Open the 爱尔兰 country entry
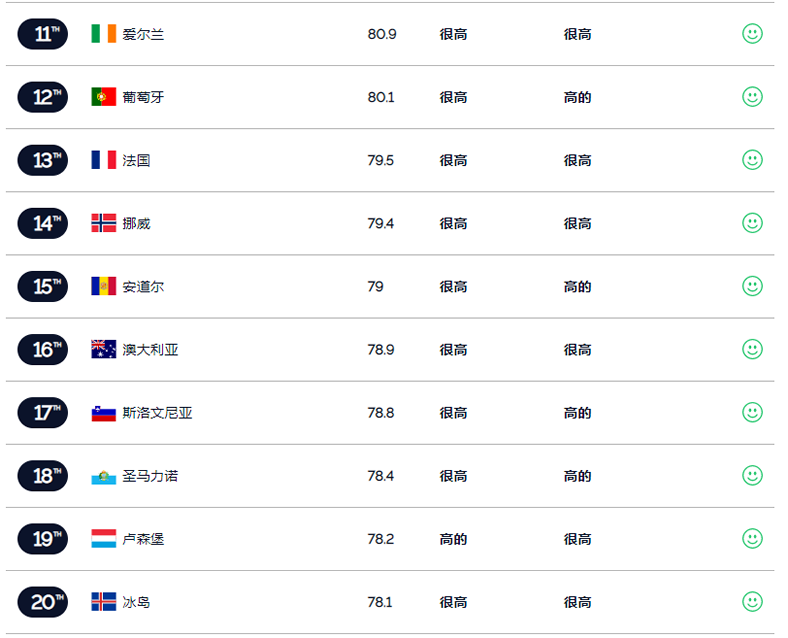Viewport: 788px width, 638px height. click(143, 34)
